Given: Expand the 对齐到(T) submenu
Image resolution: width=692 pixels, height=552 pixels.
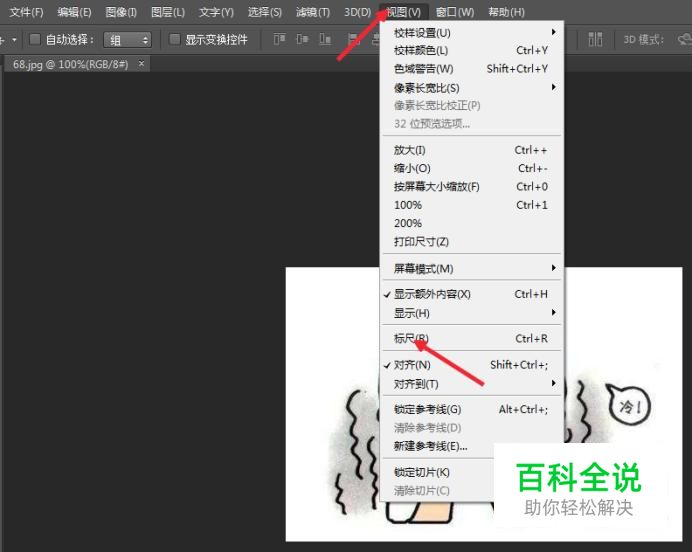Looking at the screenshot, I should click(x=471, y=384).
